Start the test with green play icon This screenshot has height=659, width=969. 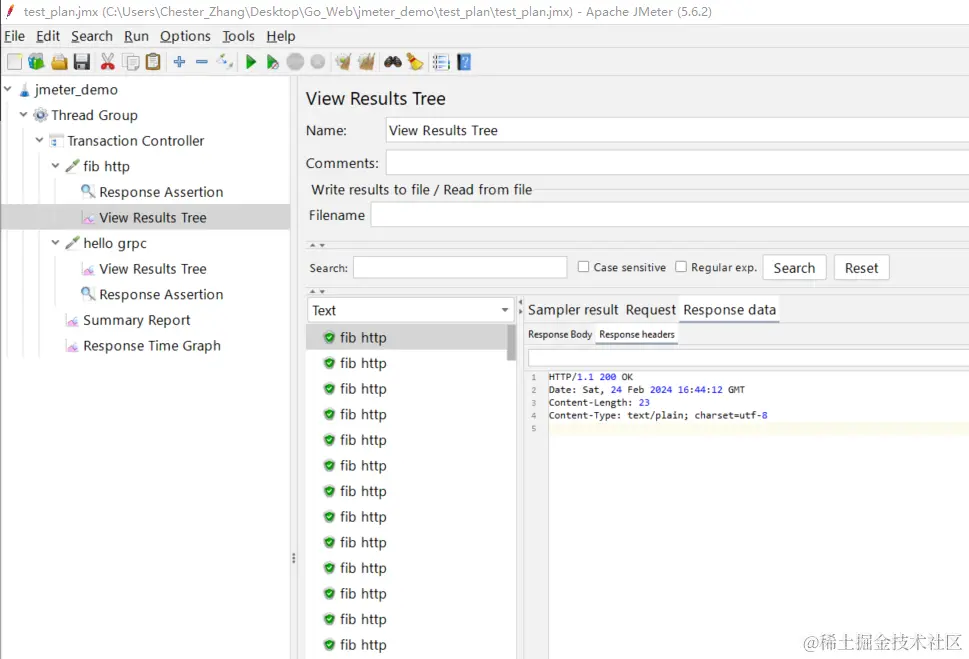(250, 62)
